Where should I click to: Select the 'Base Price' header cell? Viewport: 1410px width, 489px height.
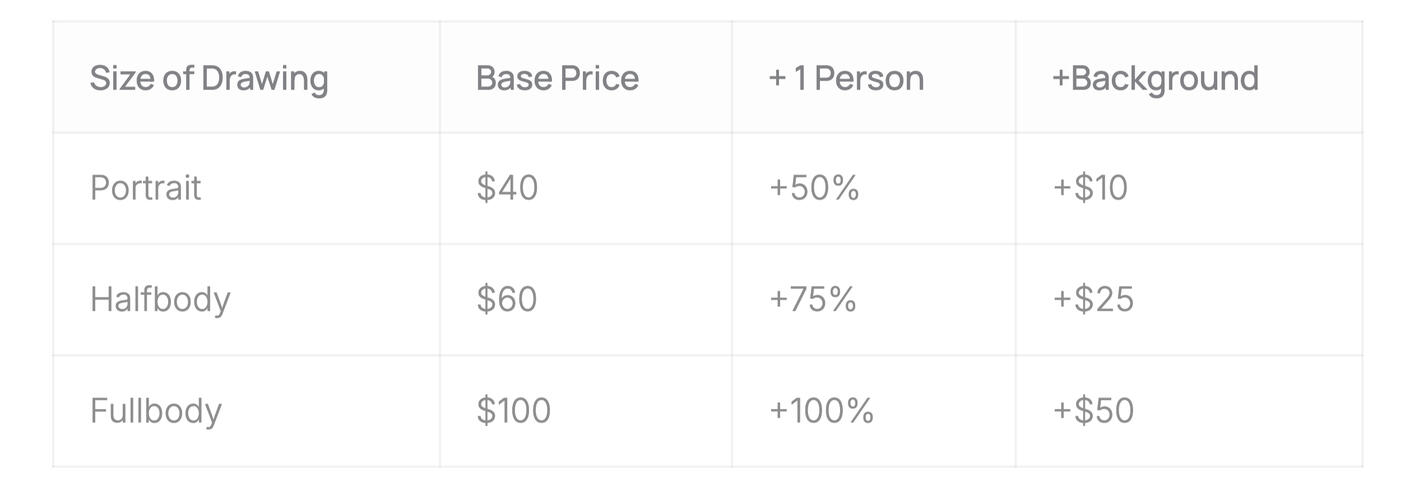(x=557, y=78)
